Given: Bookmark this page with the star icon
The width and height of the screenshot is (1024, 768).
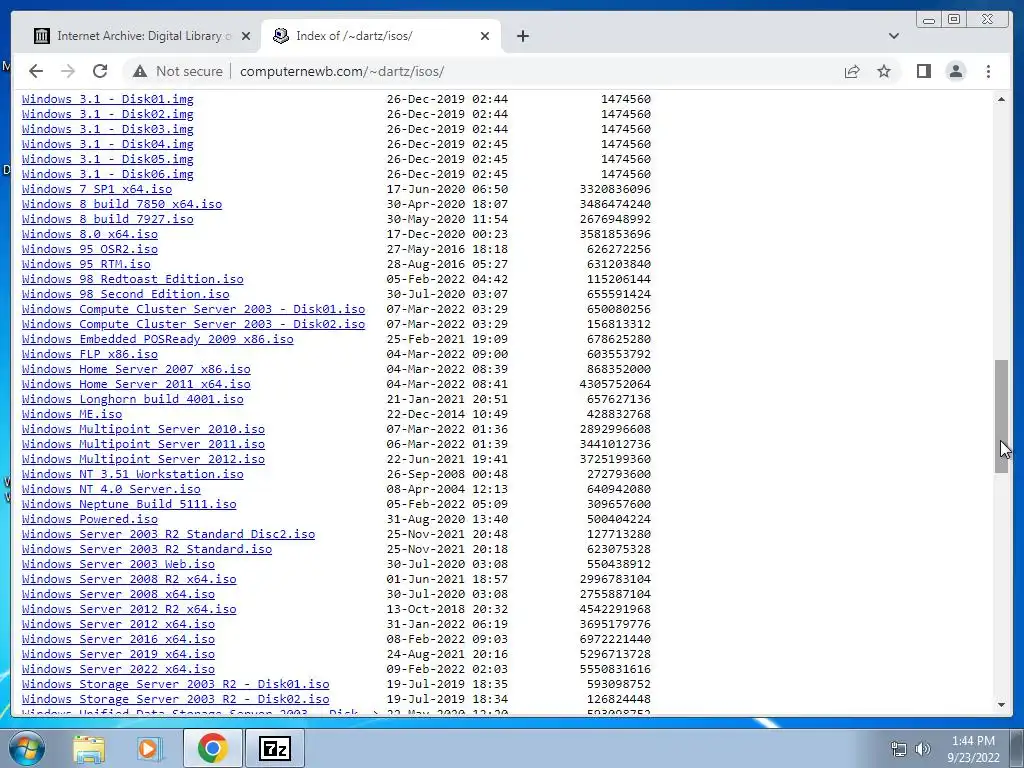Looking at the screenshot, I should click(x=884, y=71).
